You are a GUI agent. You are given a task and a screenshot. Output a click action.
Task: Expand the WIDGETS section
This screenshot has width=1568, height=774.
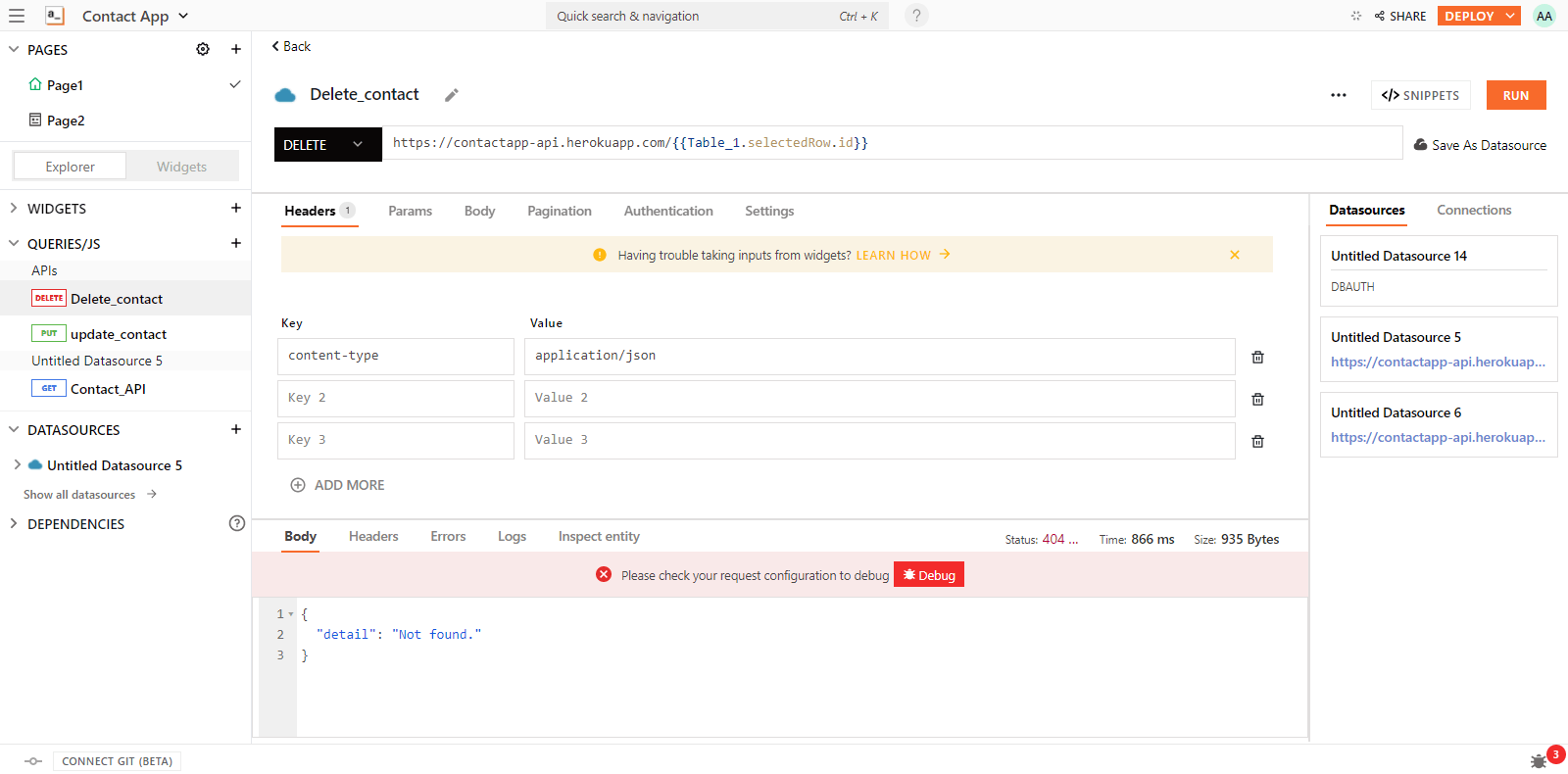coord(14,209)
